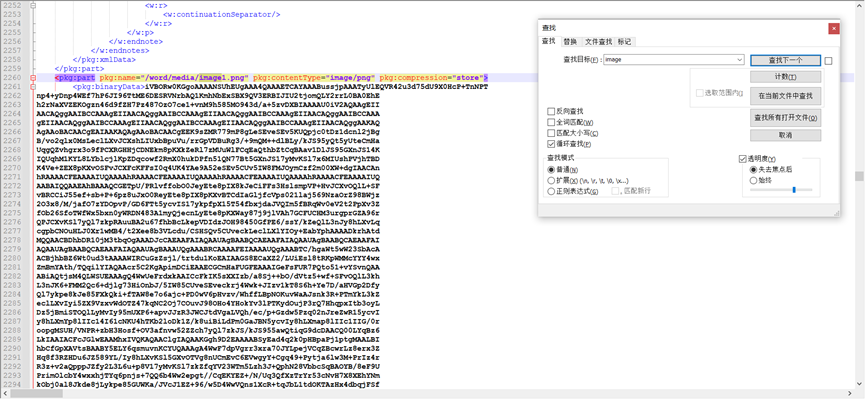Image resolution: width=865 pixels, height=399 pixels.
Task: Click the 计数 button
Action: coord(785,76)
